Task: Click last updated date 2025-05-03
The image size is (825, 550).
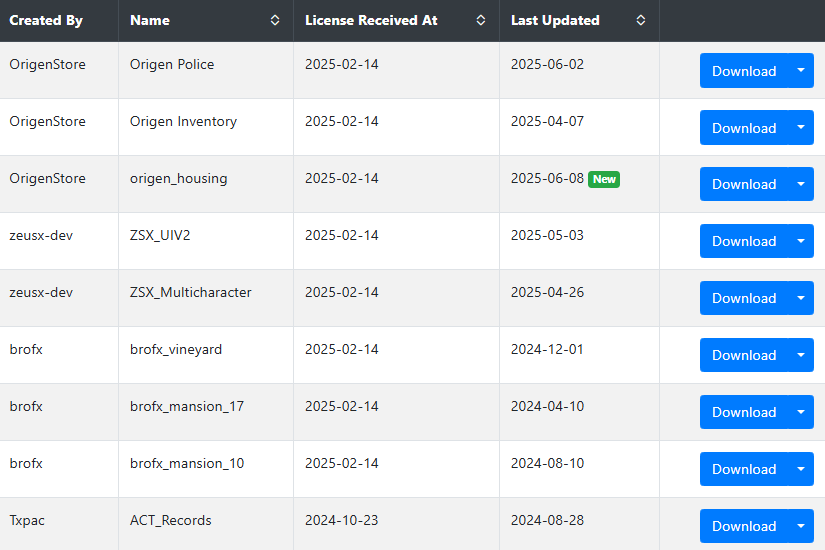Action: 547,235
